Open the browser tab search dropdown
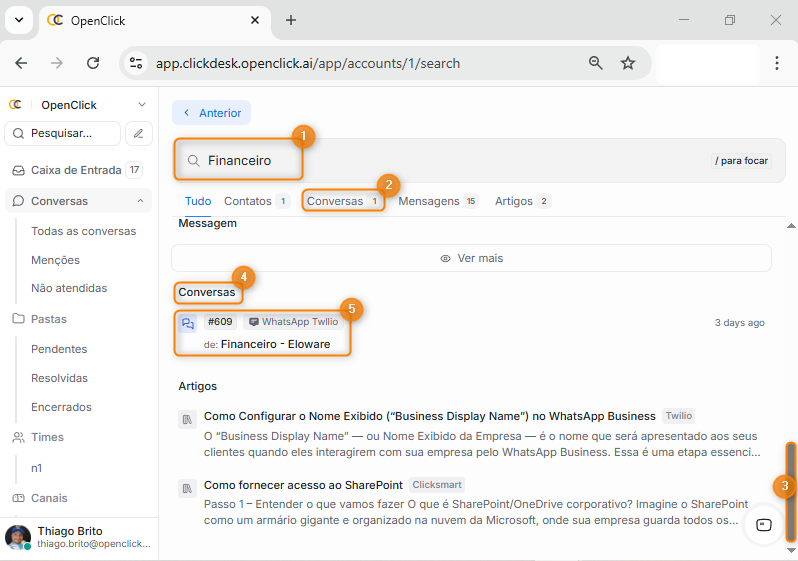The height and width of the screenshot is (561, 798). [x=18, y=20]
